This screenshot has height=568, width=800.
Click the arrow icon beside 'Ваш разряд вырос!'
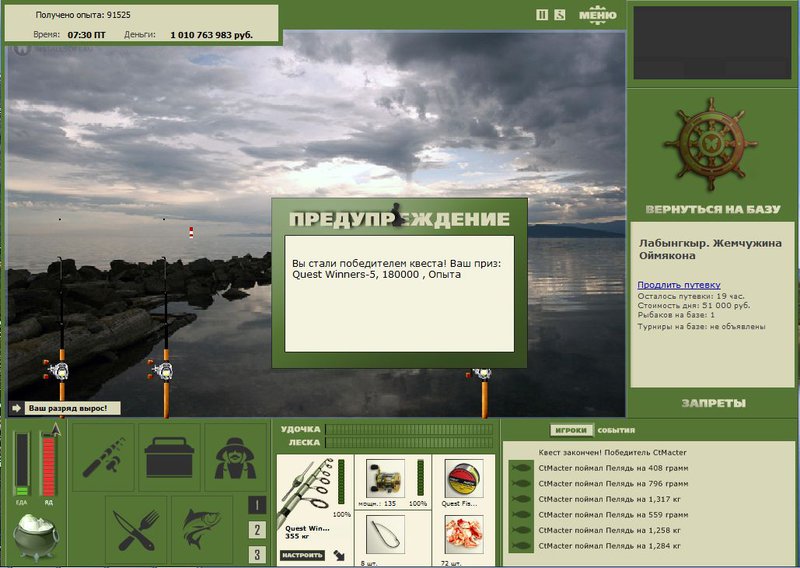[16, 408]
